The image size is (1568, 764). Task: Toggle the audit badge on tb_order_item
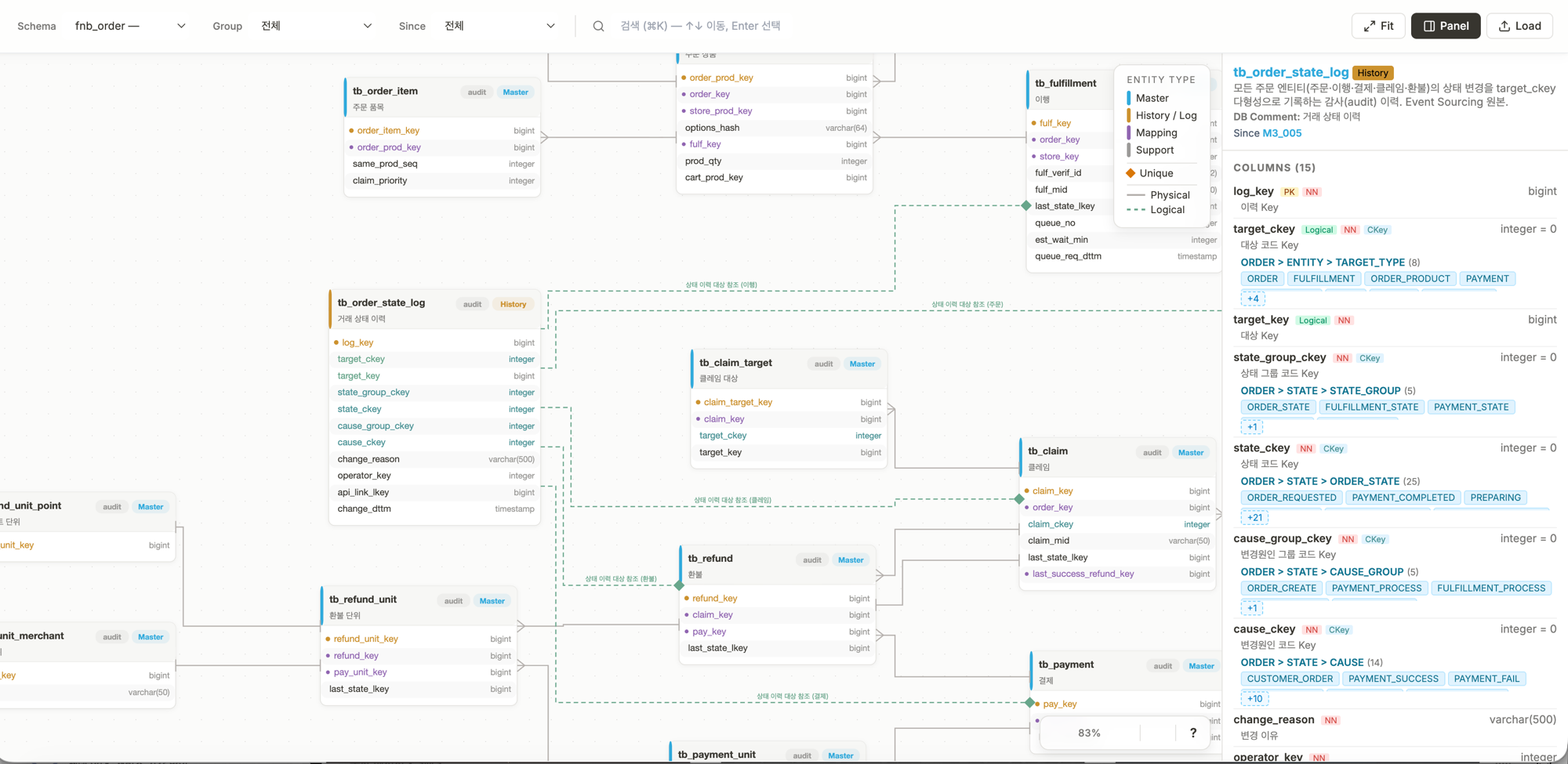click(477, 92)
